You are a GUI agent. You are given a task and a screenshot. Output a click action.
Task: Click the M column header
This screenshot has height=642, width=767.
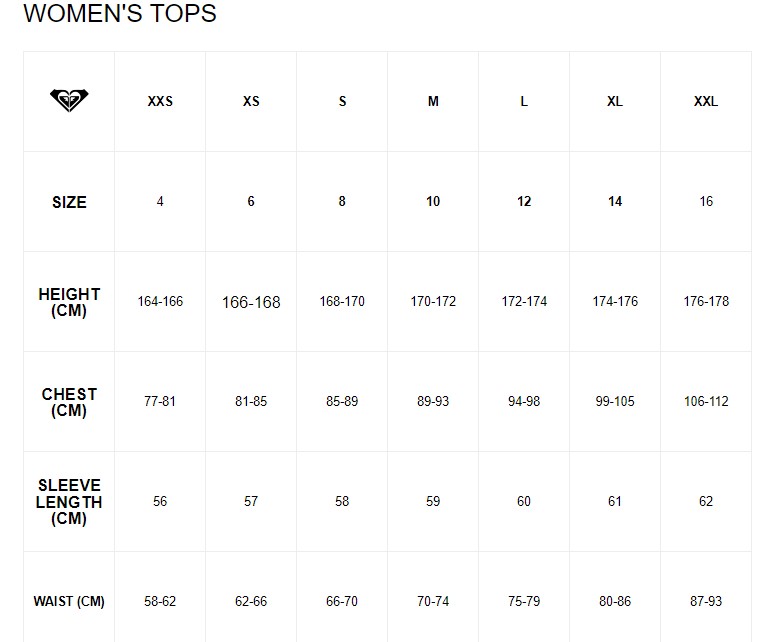coord(433,102)
